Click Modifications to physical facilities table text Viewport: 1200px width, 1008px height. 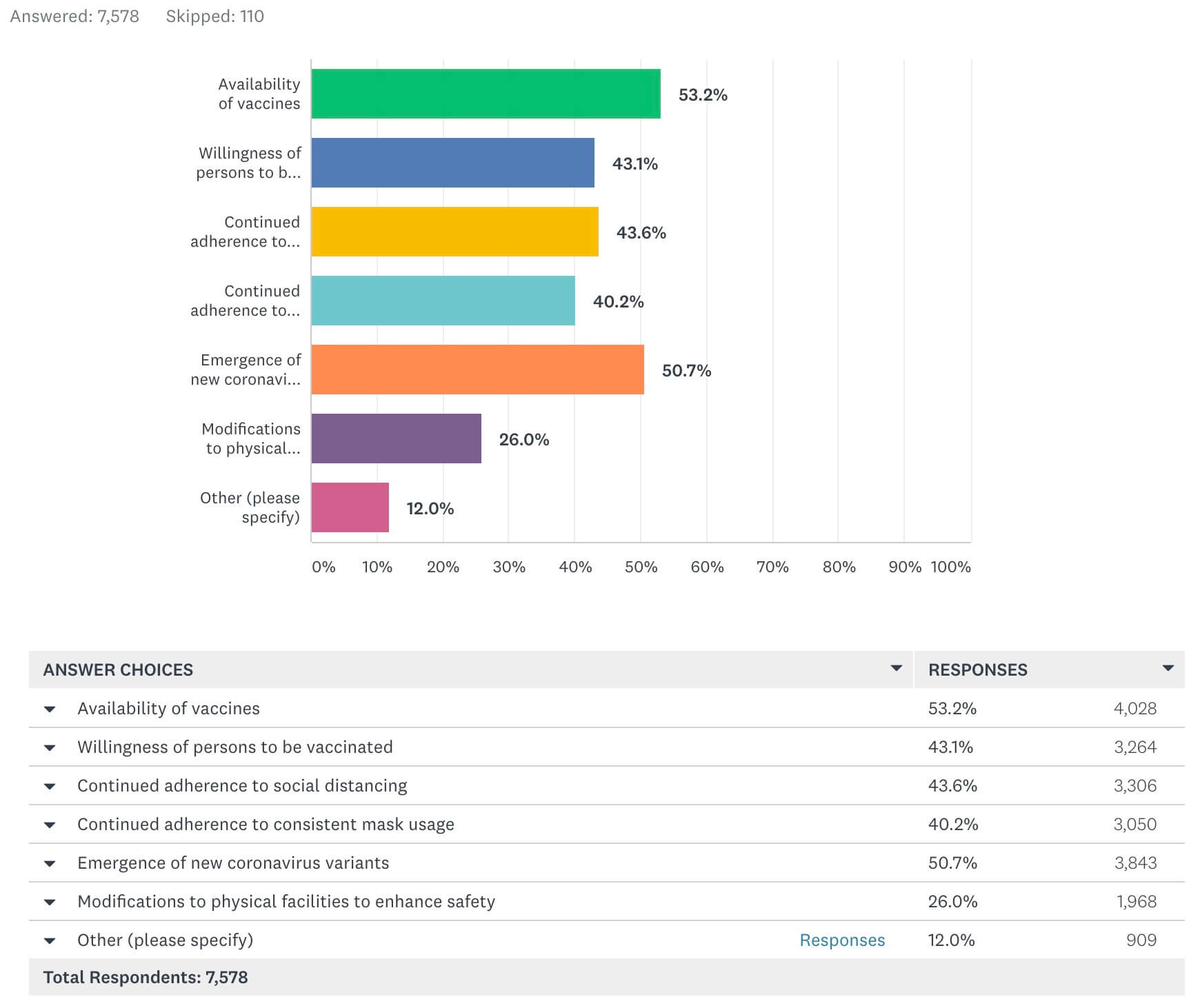[x=286, y=902]
